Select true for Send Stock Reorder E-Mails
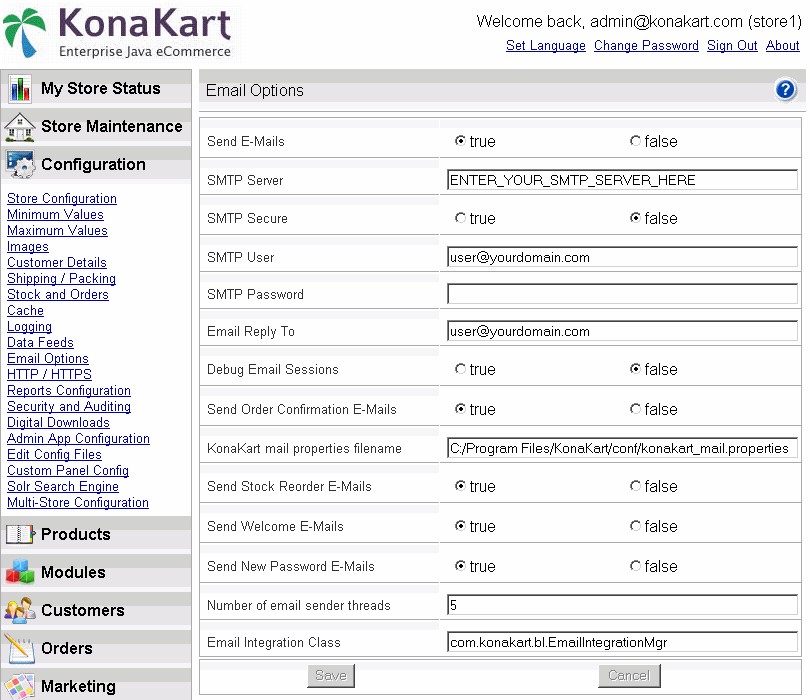810x700 pixels. pos(460,486)
